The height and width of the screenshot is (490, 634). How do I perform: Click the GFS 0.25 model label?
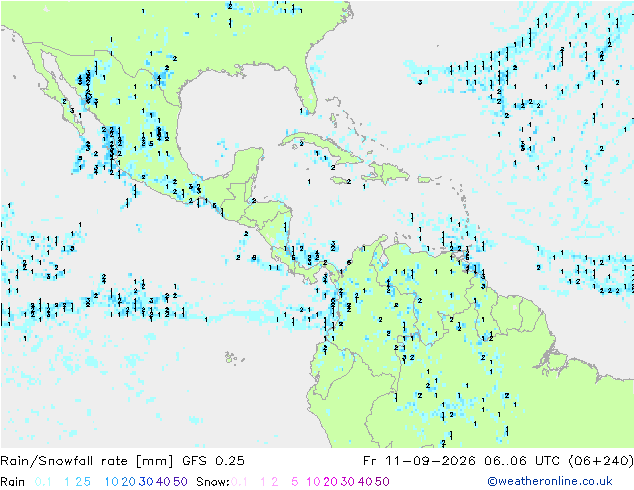coord(213,460)
